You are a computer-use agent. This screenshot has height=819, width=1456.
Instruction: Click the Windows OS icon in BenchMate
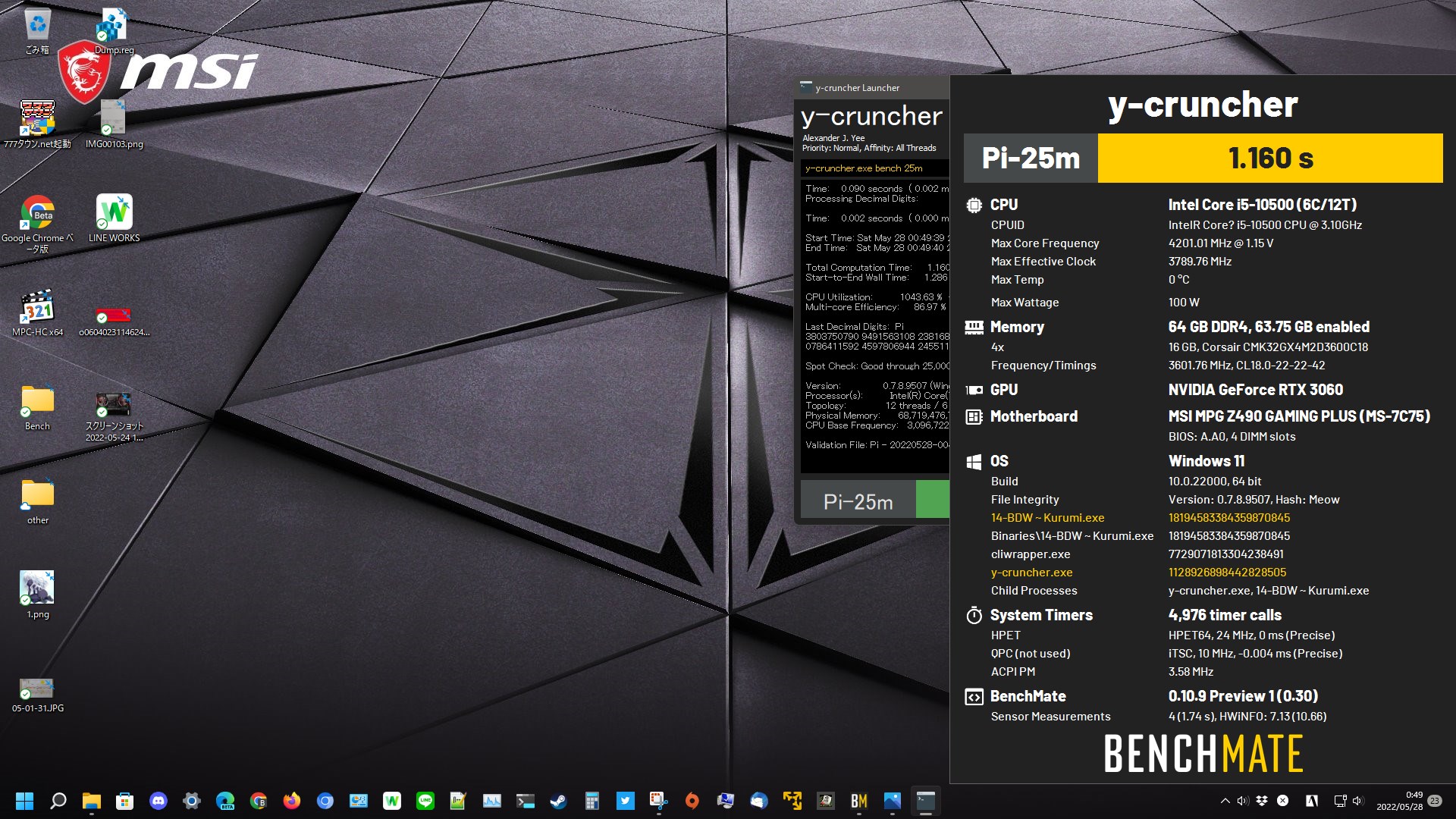click(x=974, y=462)
